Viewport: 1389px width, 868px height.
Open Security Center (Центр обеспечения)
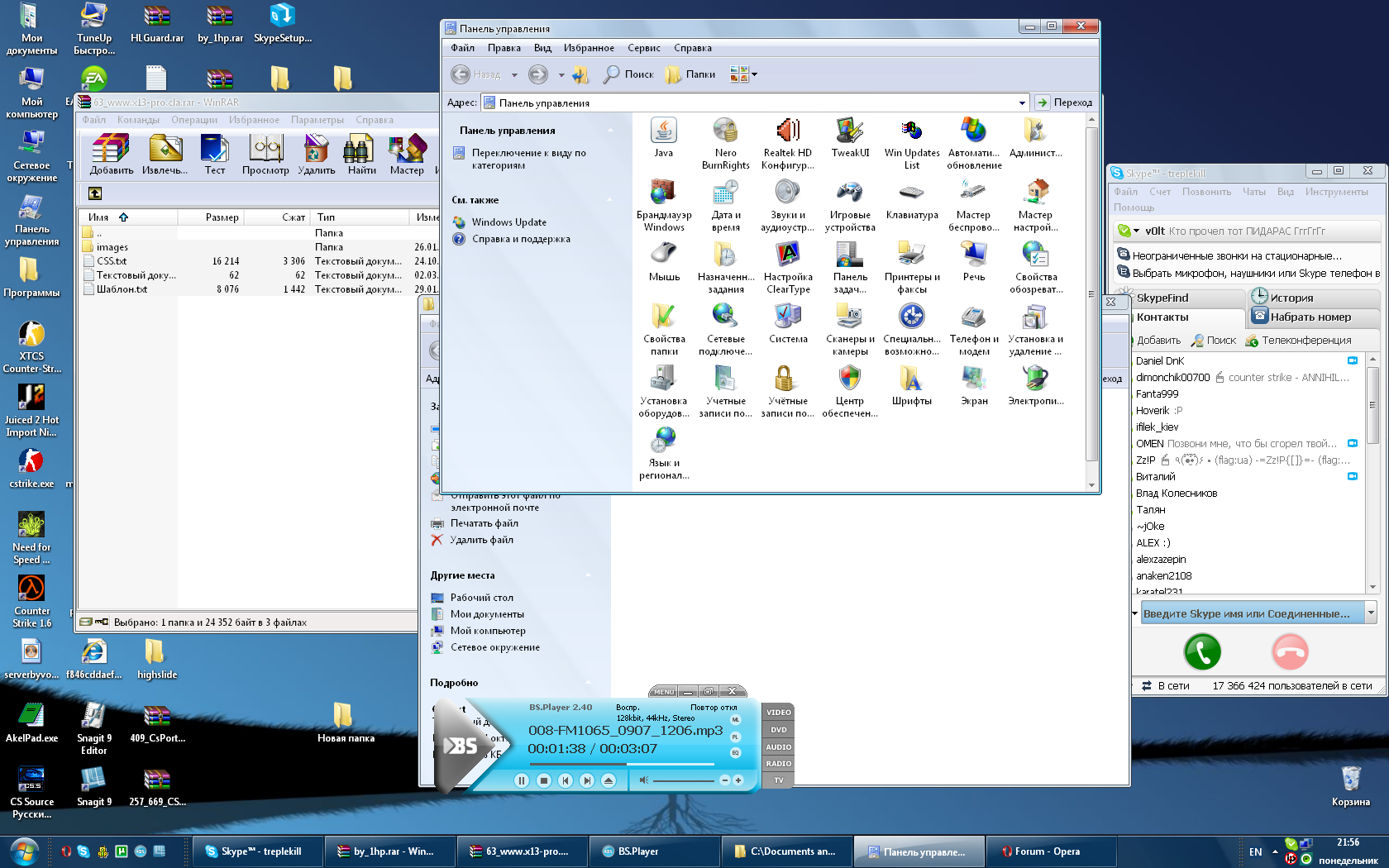tap(850, 391)
